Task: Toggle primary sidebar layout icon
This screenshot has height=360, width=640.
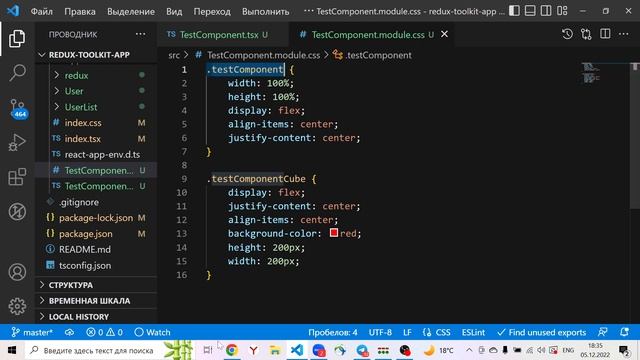Action: coord(514,11)
